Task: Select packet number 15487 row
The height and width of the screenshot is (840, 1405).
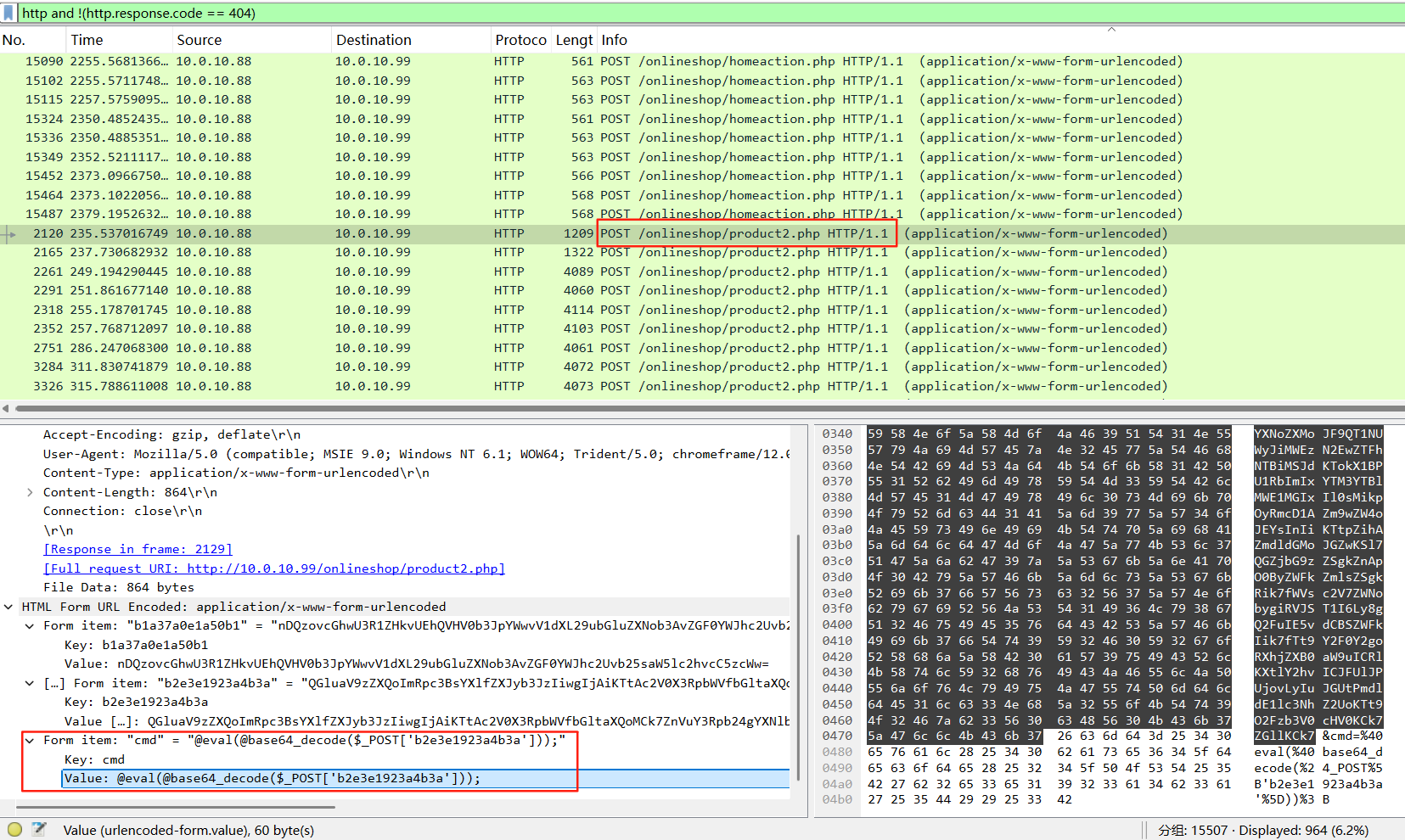Action: [702, 214]
